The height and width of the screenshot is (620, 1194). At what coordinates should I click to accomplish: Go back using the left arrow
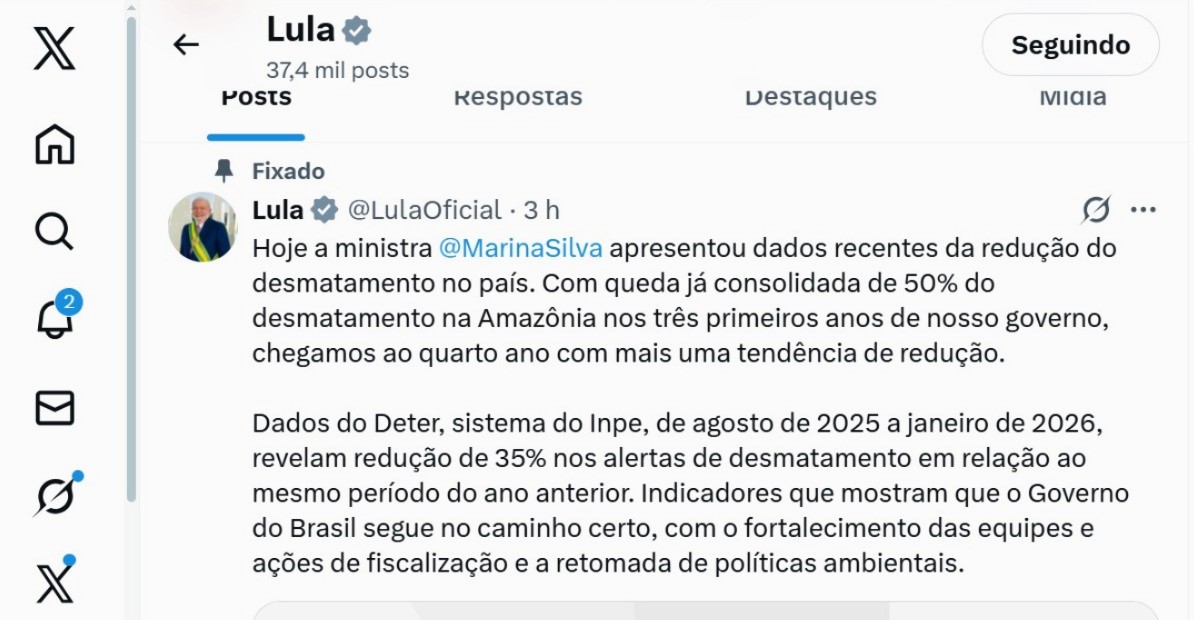(x=186, y=44)
